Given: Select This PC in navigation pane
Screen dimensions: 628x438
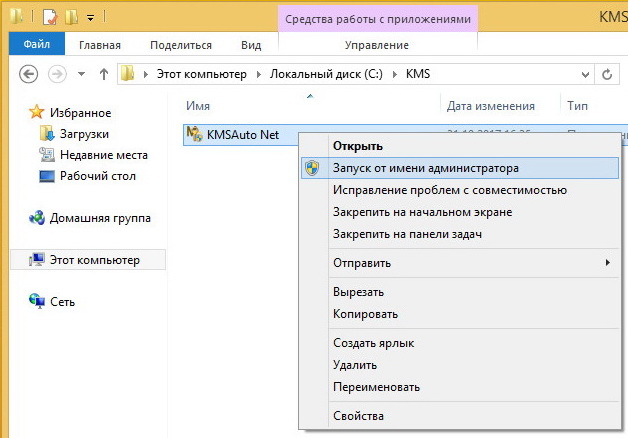Looking at the screenshot, I should [96, 260].
